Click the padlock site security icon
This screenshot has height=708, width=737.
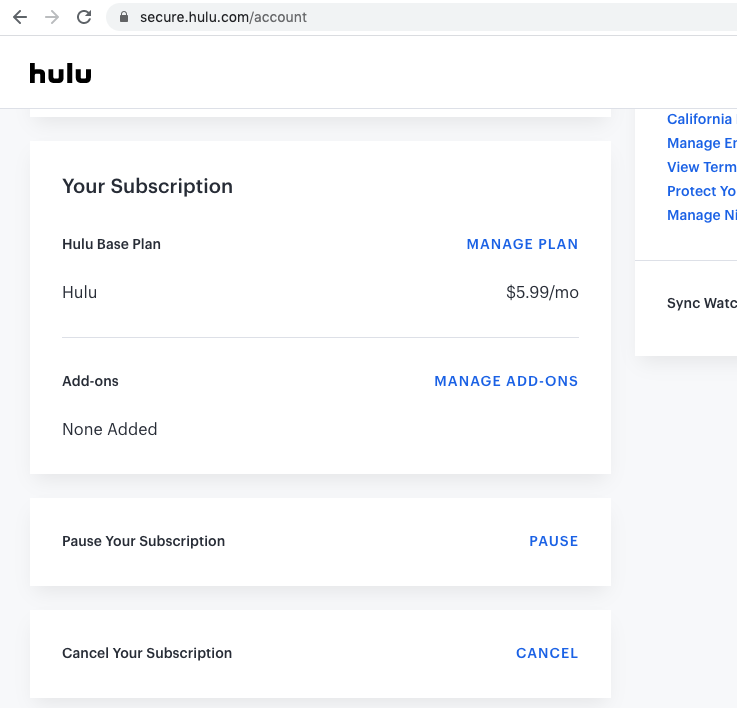click(124, 17)
